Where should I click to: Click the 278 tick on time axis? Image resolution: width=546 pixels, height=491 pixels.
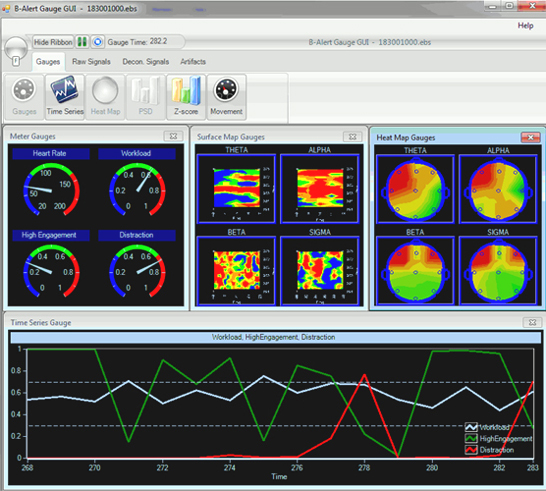(364, 468)
